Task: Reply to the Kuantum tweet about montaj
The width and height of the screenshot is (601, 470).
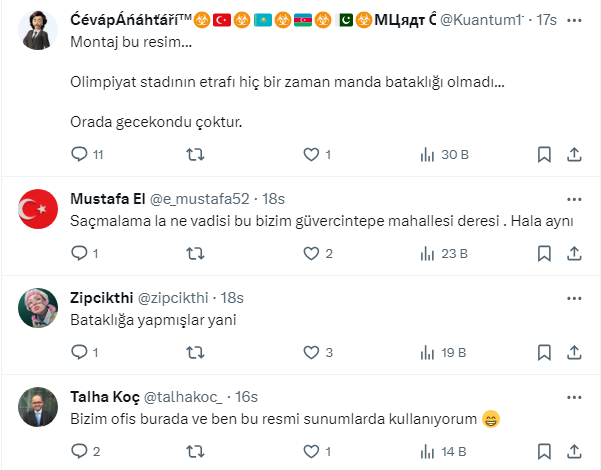Action: click(81, 154)
